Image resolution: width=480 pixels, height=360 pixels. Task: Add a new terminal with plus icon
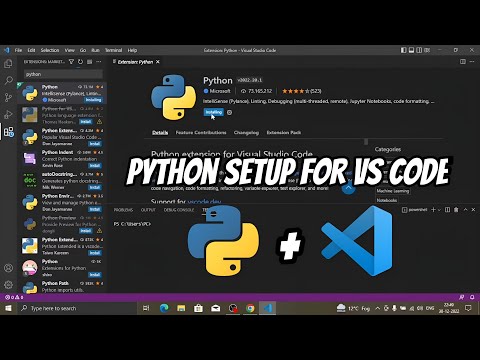[433, 210]
